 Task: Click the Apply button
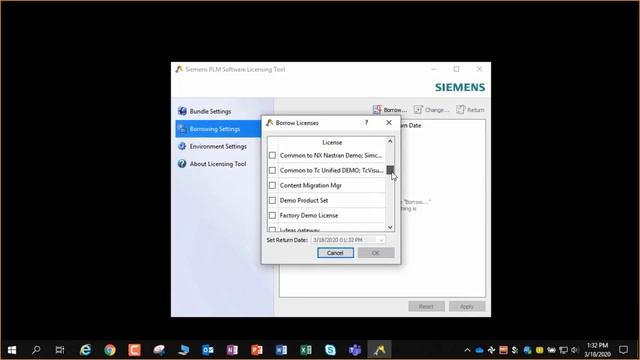(467, 307)
